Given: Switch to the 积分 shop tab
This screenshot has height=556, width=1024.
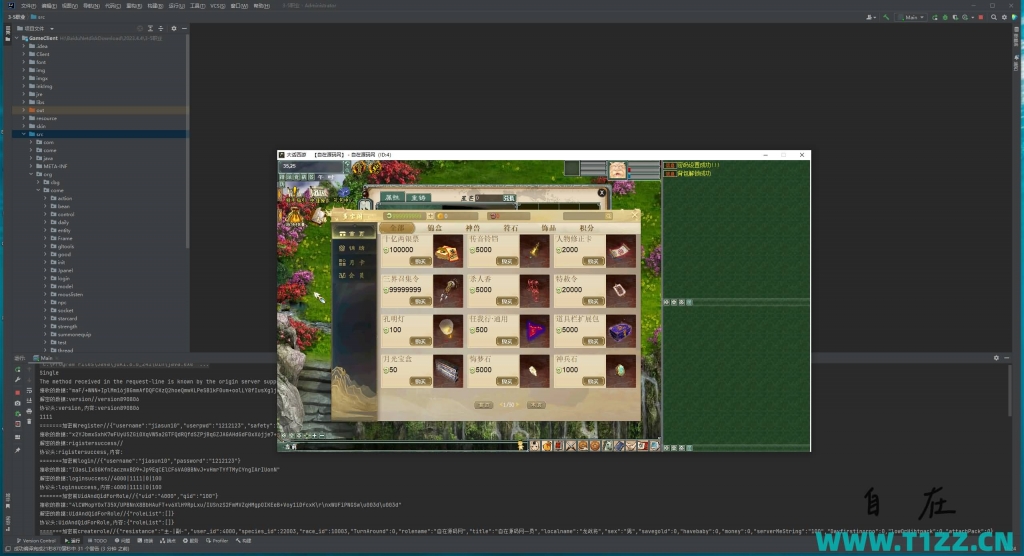Looking at the screenshot, I should point(586,228).
